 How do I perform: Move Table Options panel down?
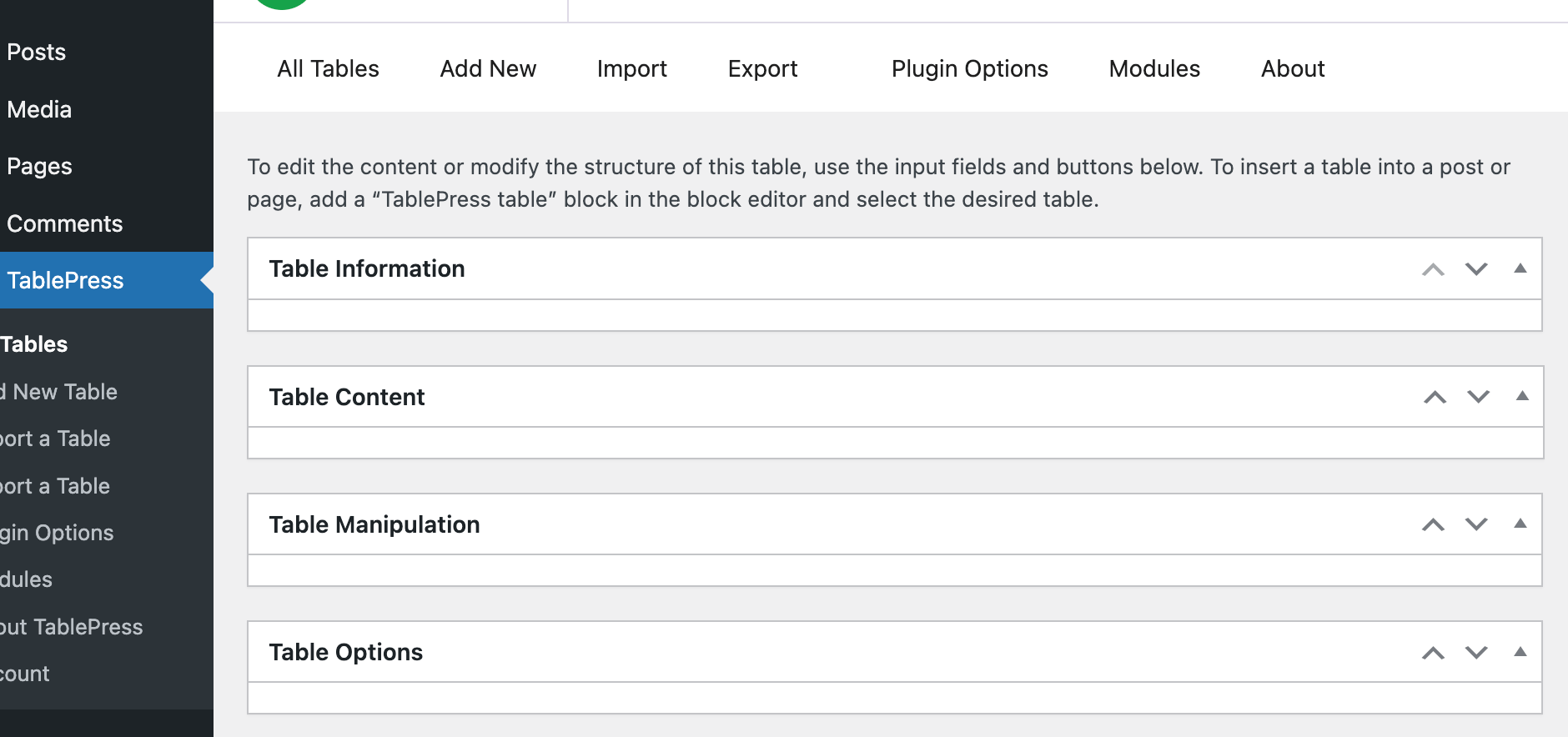click(x=1476, y=653)
